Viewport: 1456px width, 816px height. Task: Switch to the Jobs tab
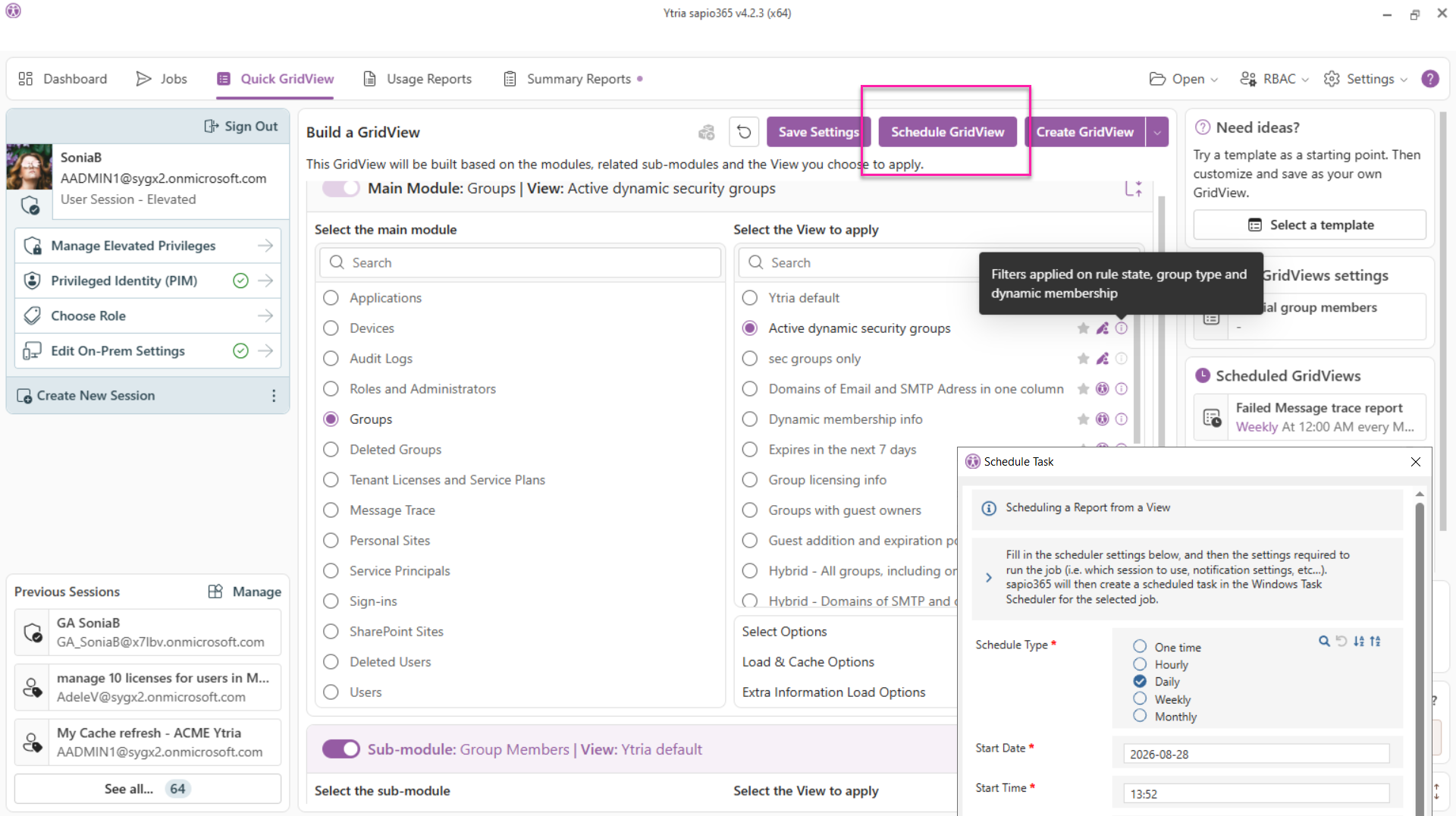pyautogui.click(x=162, y=79)
